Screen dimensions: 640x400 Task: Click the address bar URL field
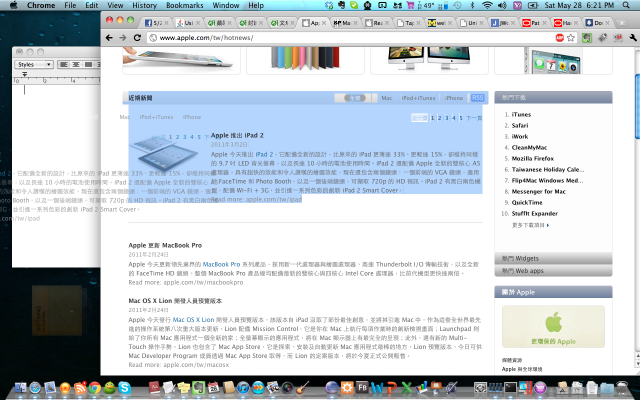pyautogui.click(x=350, y=38)
